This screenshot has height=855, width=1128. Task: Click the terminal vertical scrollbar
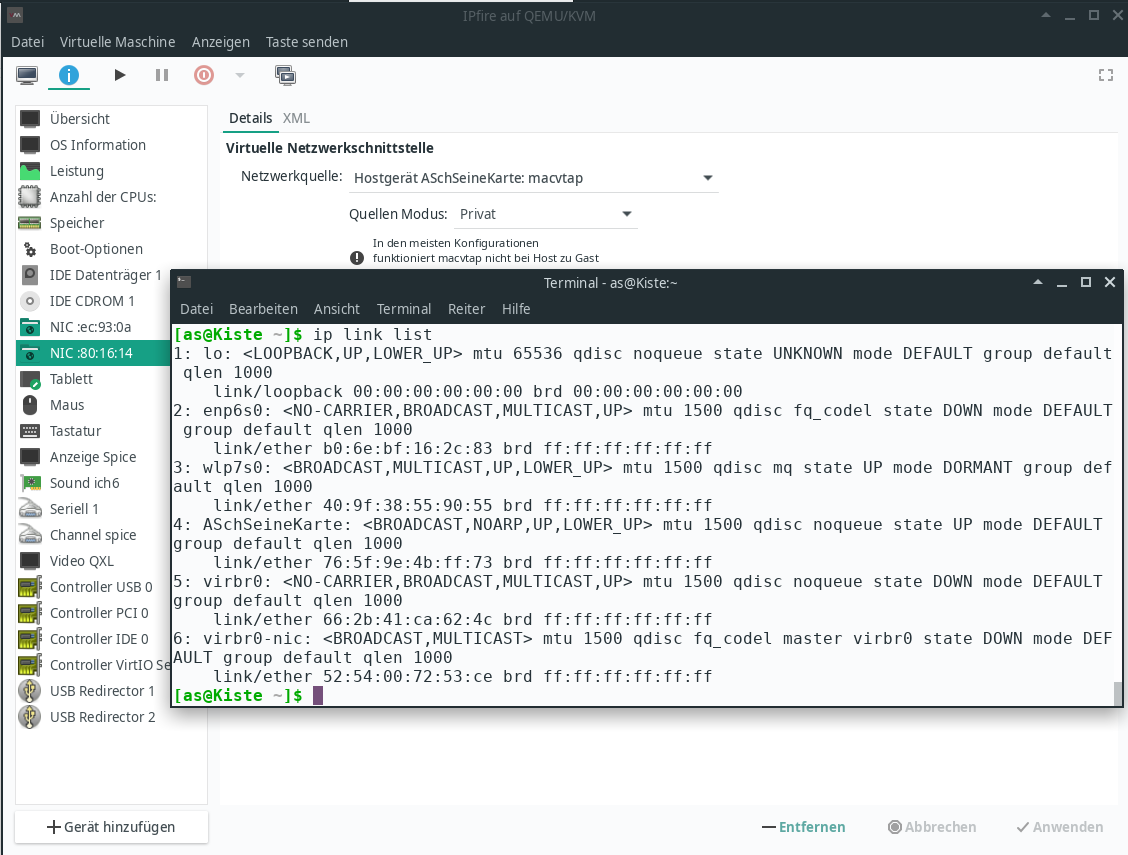pyautogui.click(x=1117, y=692)
